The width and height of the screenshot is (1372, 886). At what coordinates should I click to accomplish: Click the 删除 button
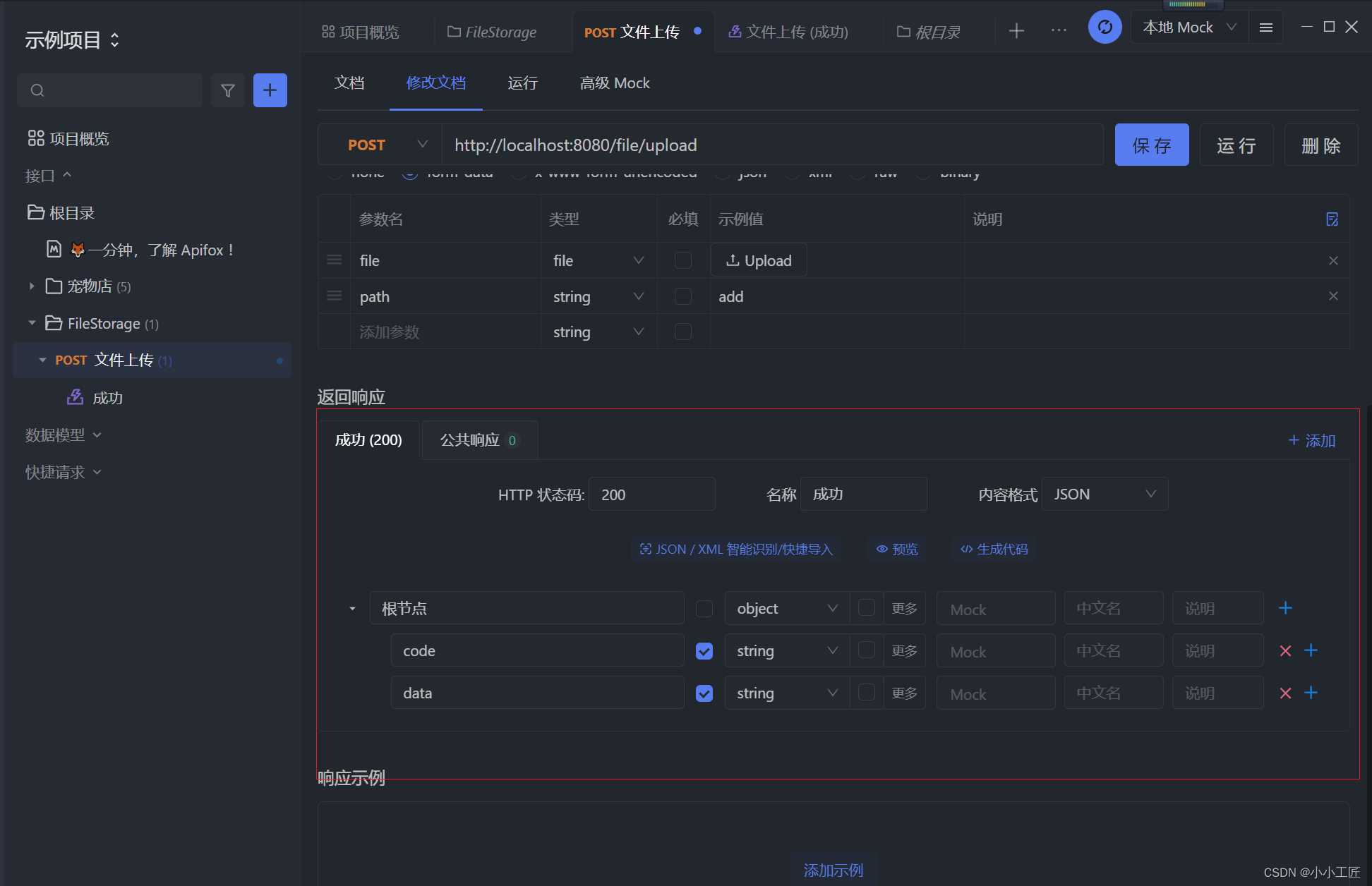[x=1320, y=145]
